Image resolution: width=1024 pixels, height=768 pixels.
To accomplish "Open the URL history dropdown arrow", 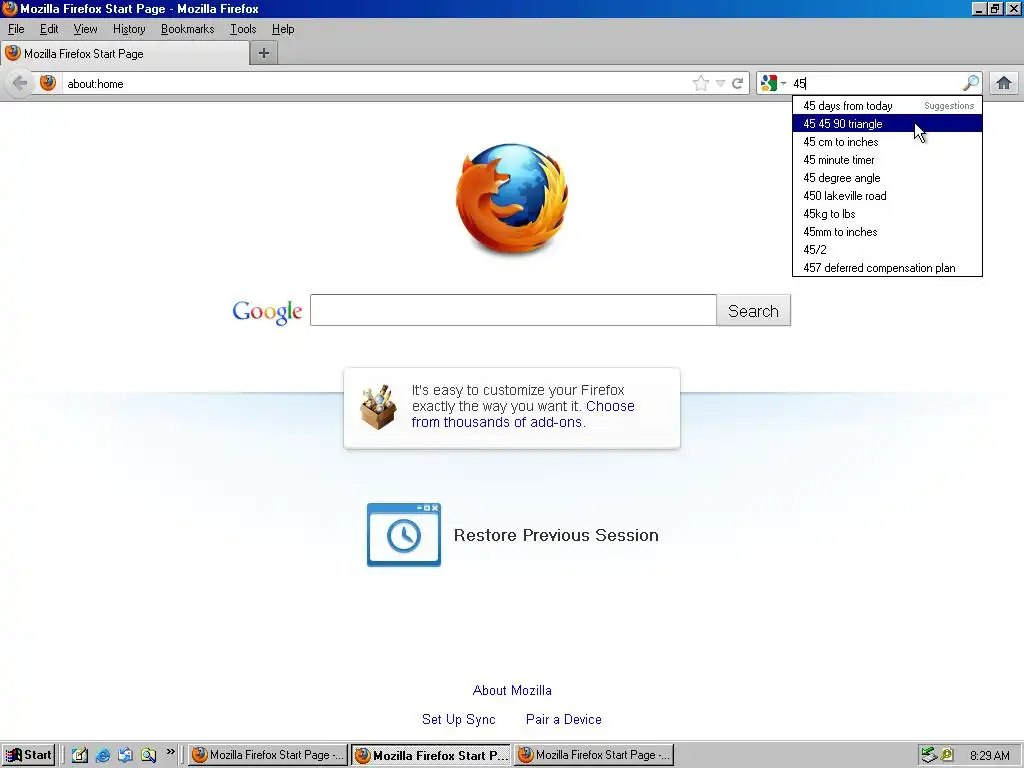I will (x=720, y=83).
